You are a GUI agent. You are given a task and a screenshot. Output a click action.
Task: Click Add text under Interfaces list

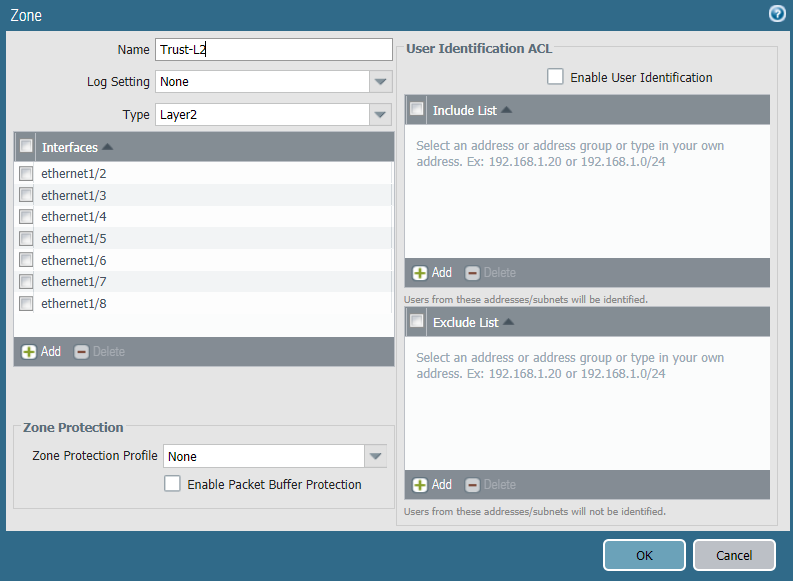click(51, 351)
